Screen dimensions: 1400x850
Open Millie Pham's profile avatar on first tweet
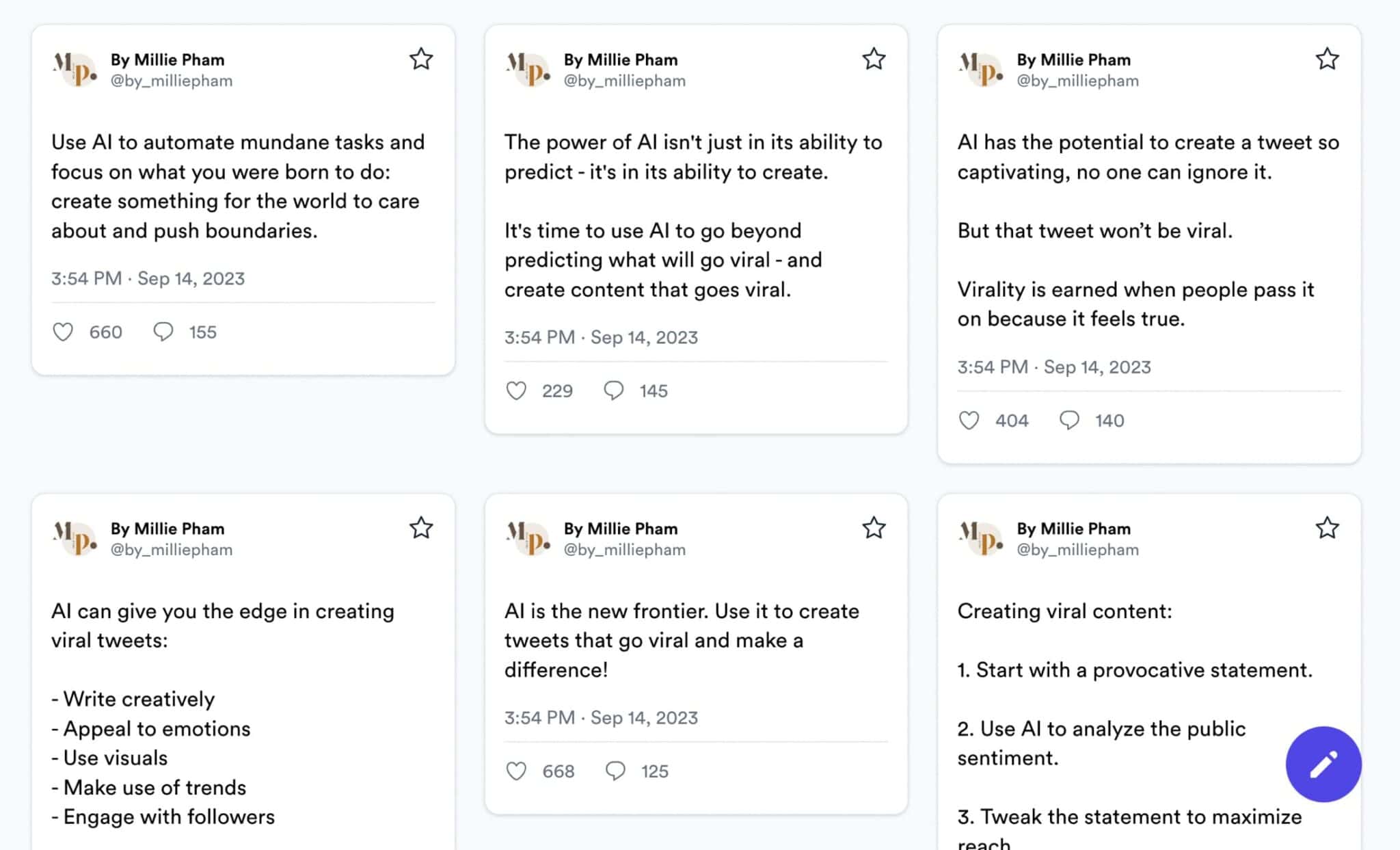point(75,69)
